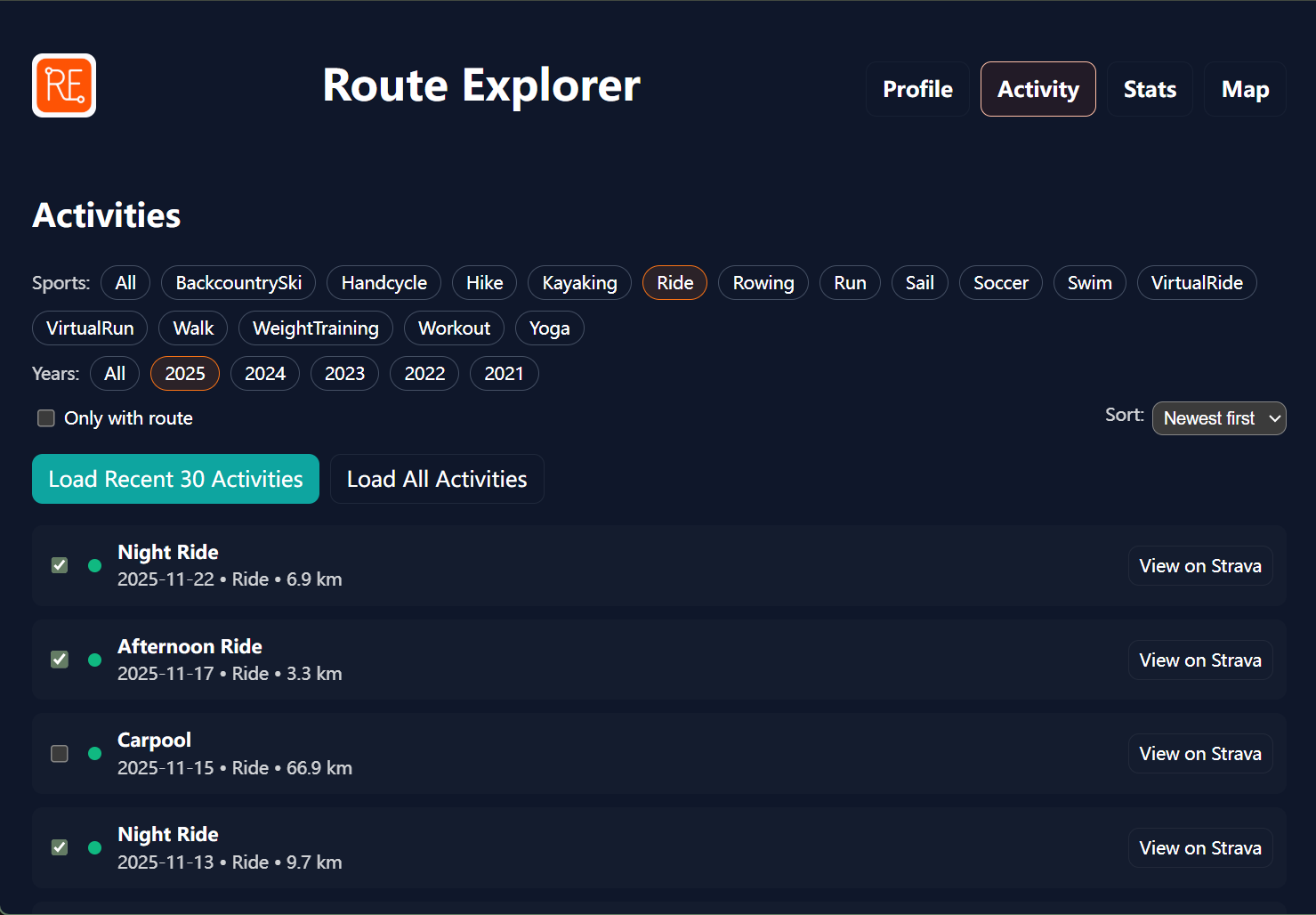Viewport: 1316px width, 915px height.
Task: Filter by year 2022
Action: point(424,374)
